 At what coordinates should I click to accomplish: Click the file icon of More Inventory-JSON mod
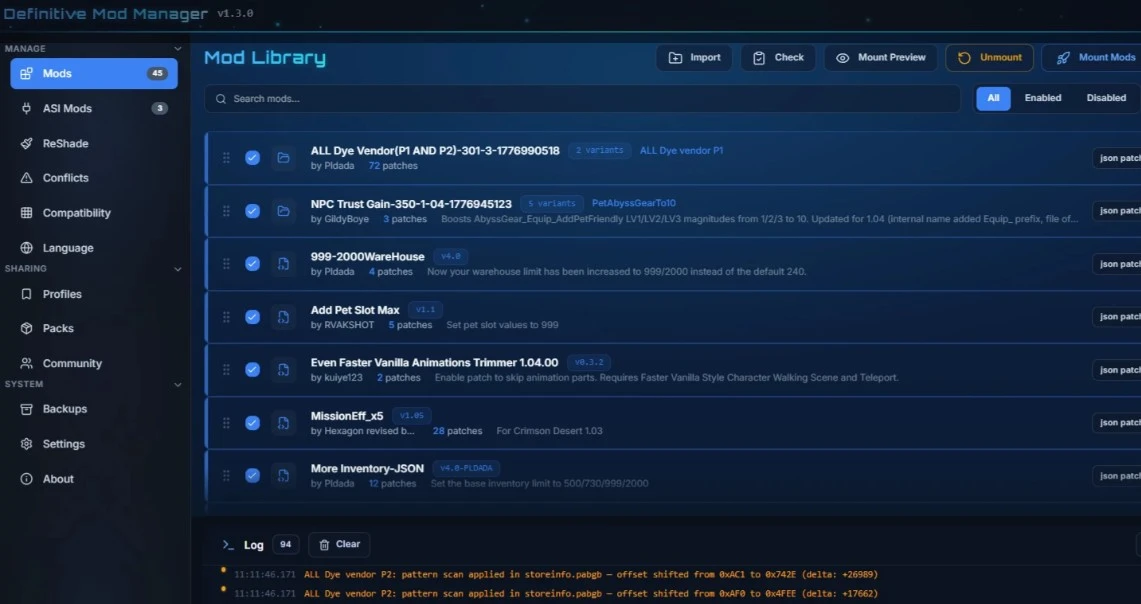tap(283, 475)
